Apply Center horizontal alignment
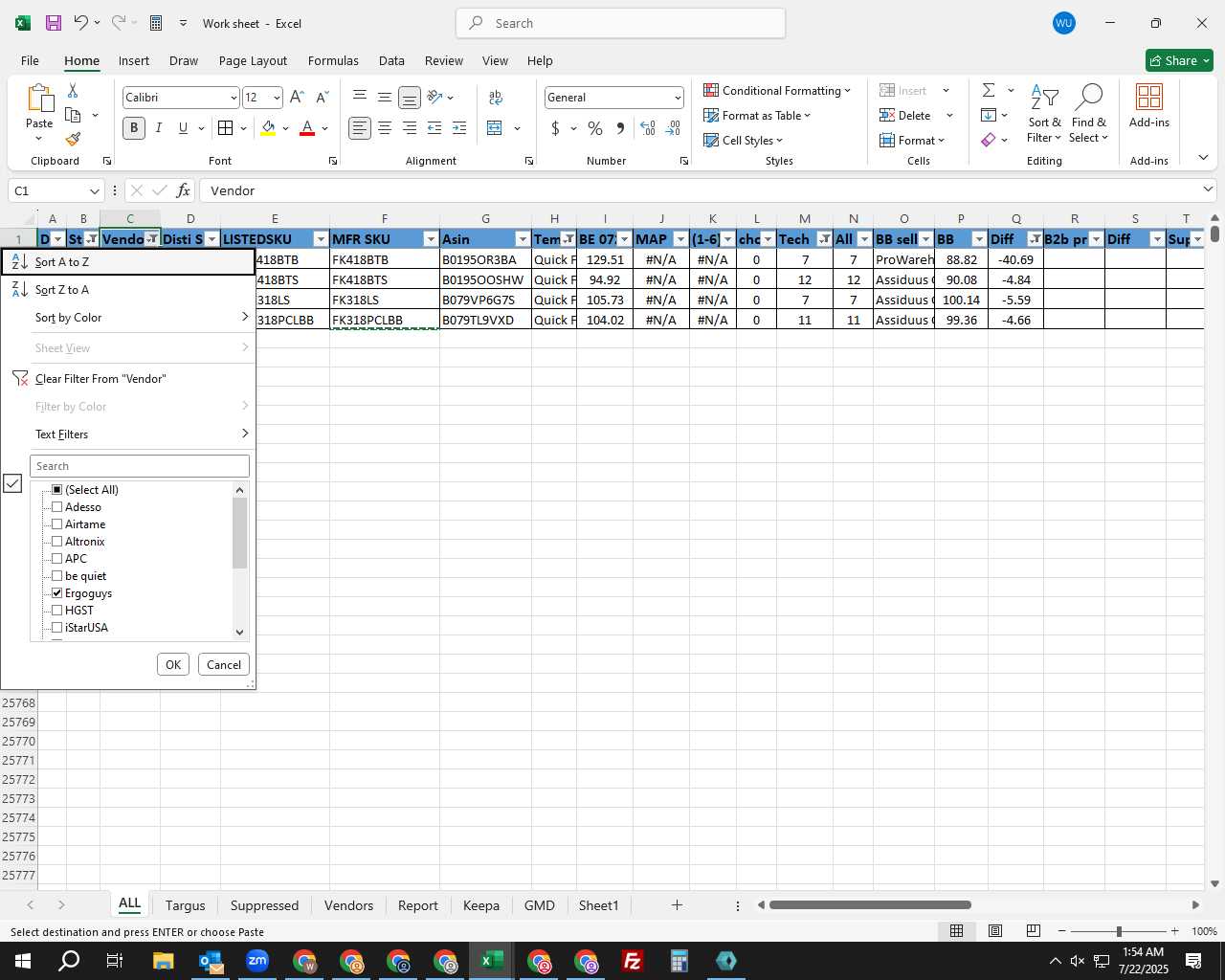The image size is (1225, 980). pyautogui.click(x=385, y=128)
